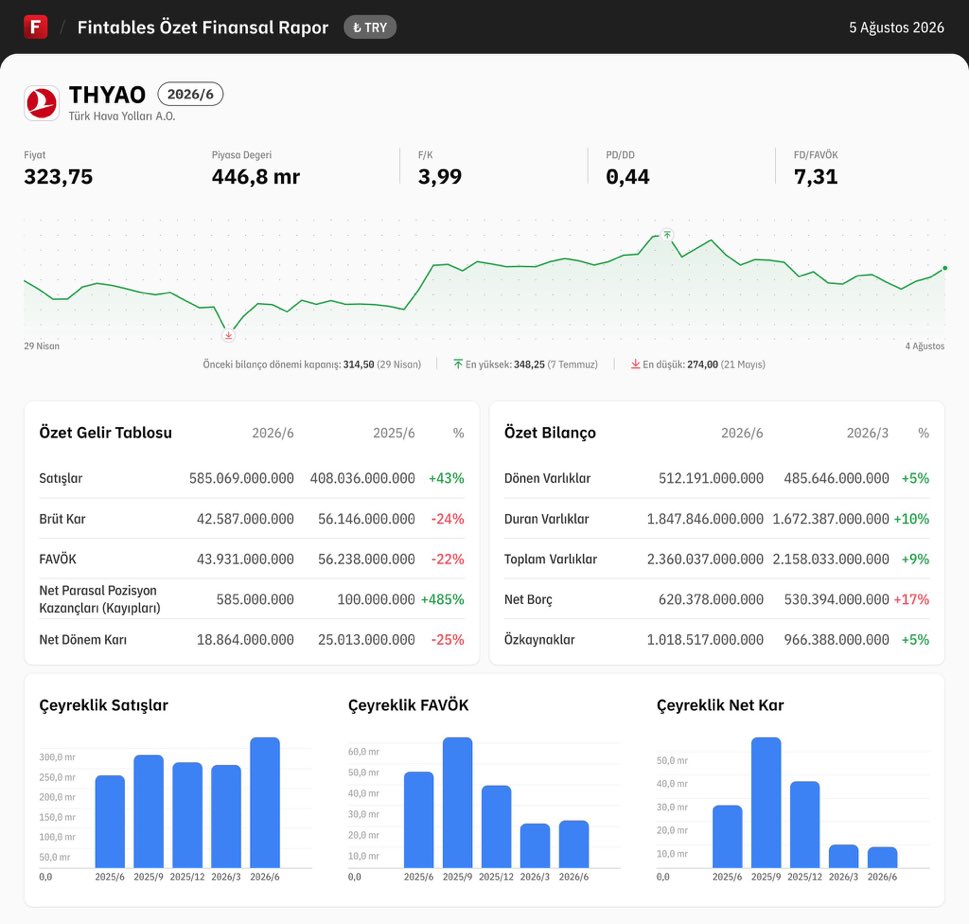Screen dimensions: 969x924
Task: Click the Çeyreklik FAVÖK chart title
Action: point(408,705)
